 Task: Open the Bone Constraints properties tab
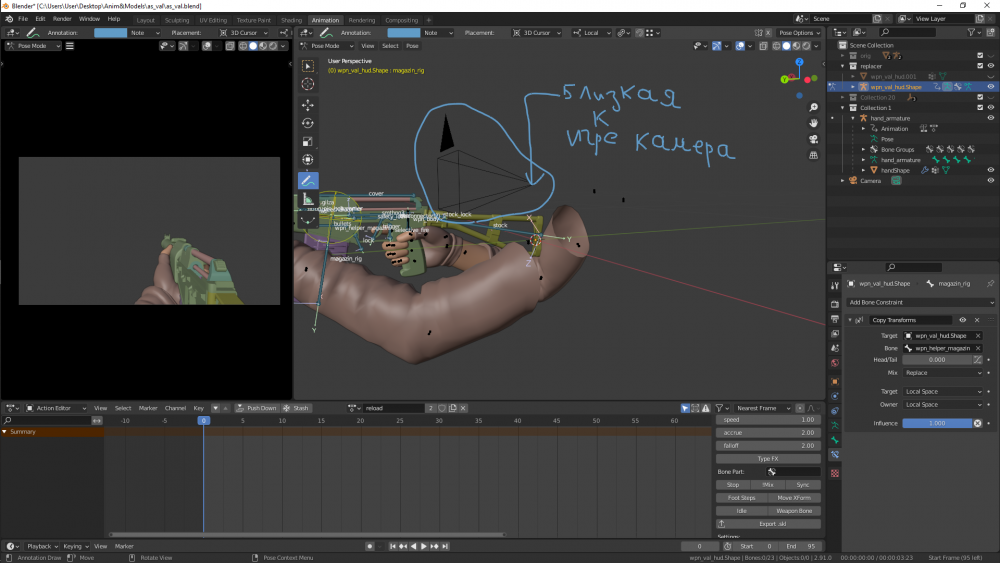[835, 455]
